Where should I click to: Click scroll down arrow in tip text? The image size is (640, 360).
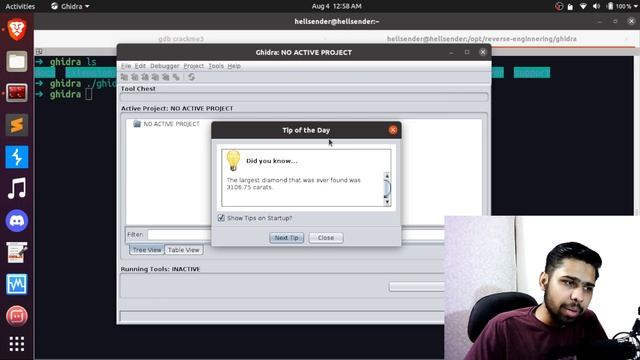point(387,202)
